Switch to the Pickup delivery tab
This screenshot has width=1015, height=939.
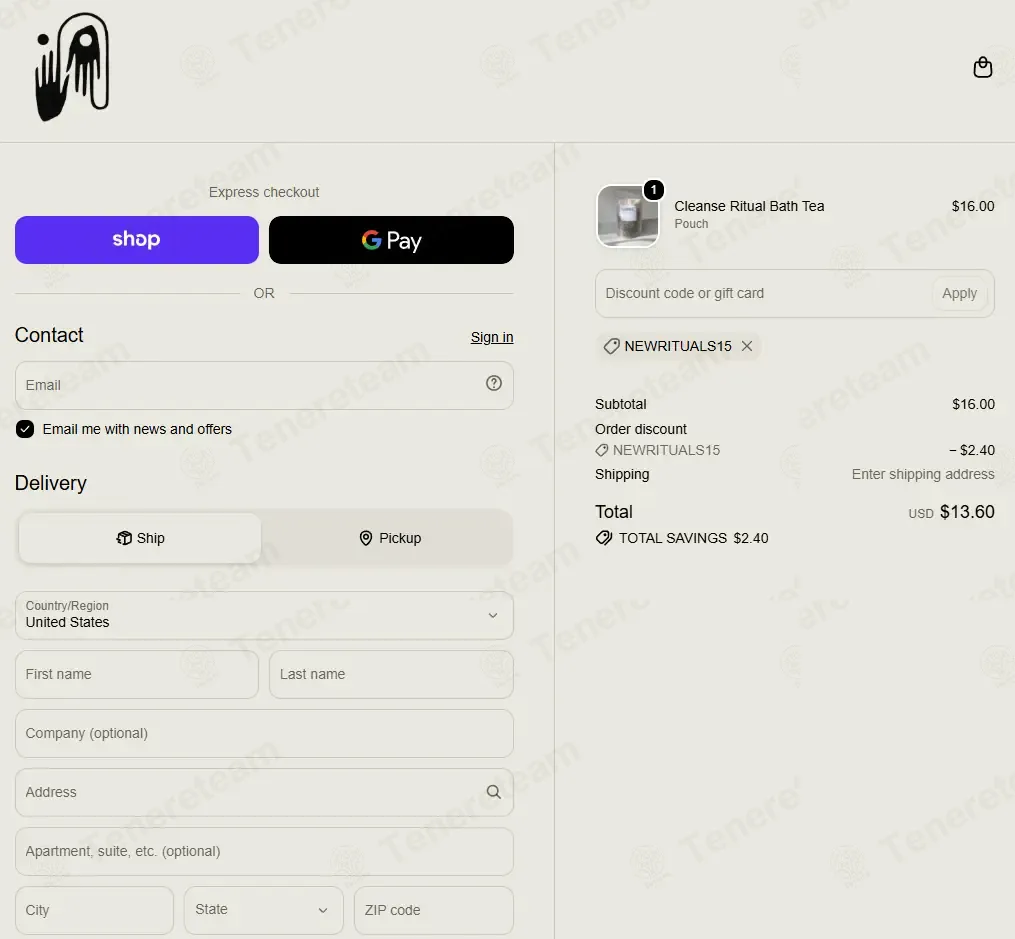click(x=390, y=538)
